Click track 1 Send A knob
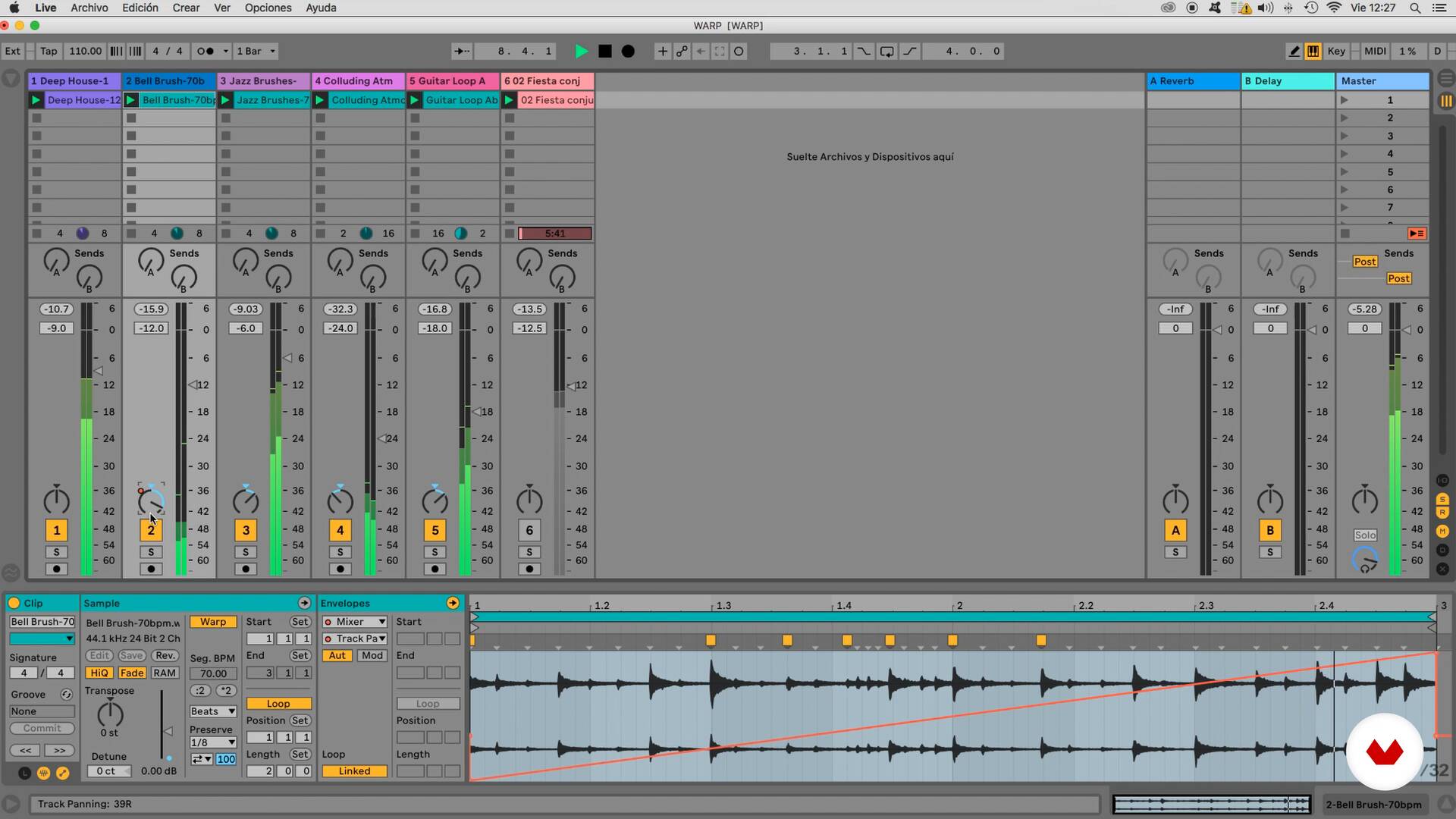 (x=55, y=262)
